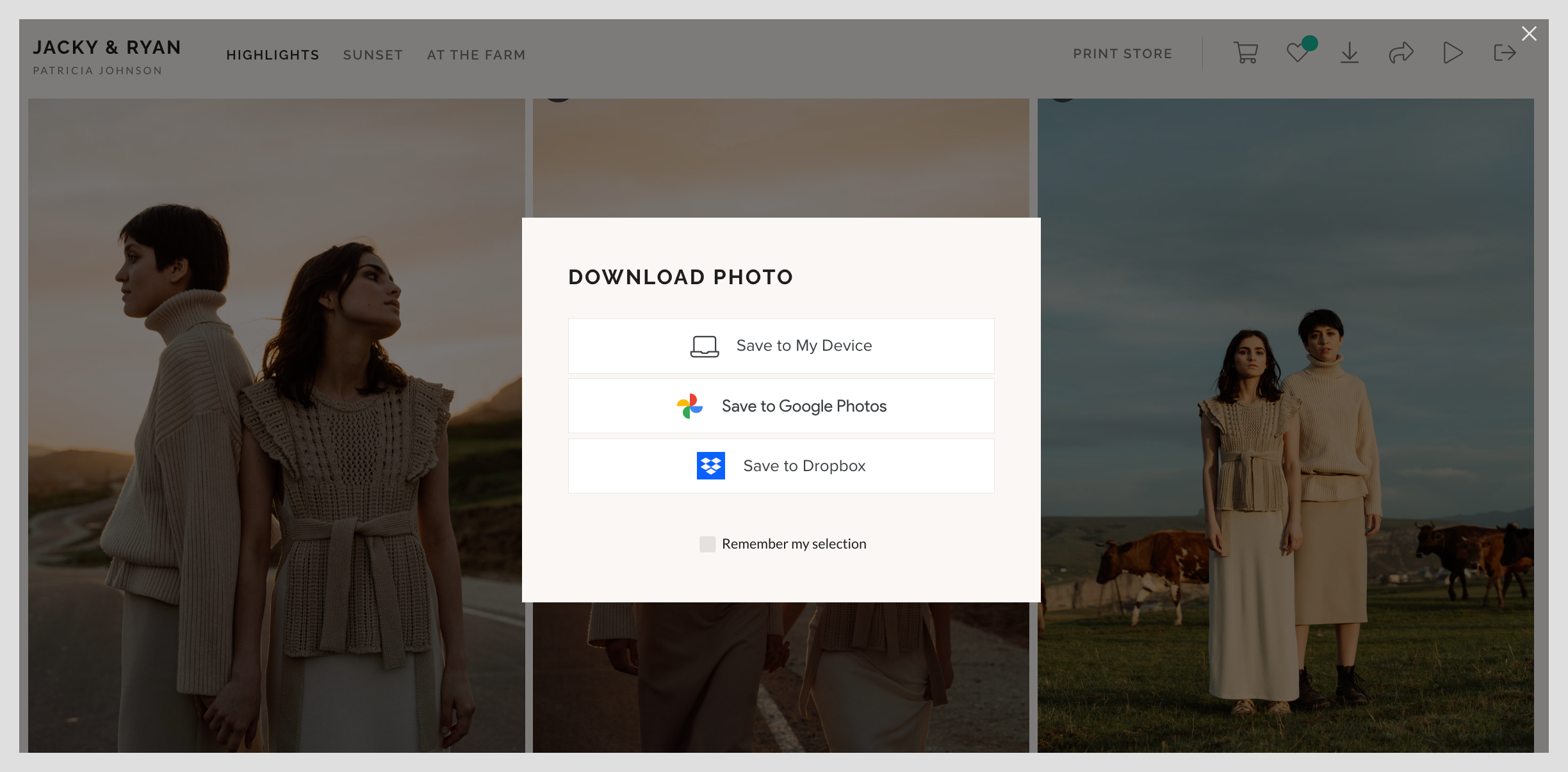The image size is (1568, 772).
Task: Open the share gallery icon
Action: click(x=1401, y=53)
